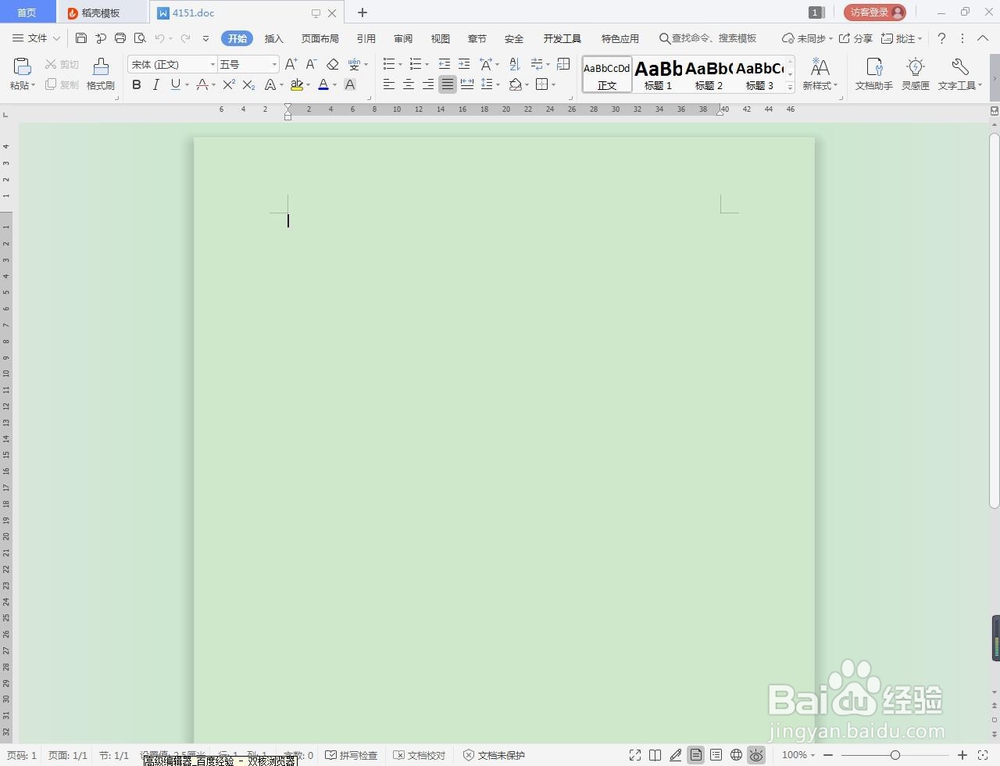Click the highlight color icon
Viewport: 1000px width, 766px height.
click(x=297, y=84)
